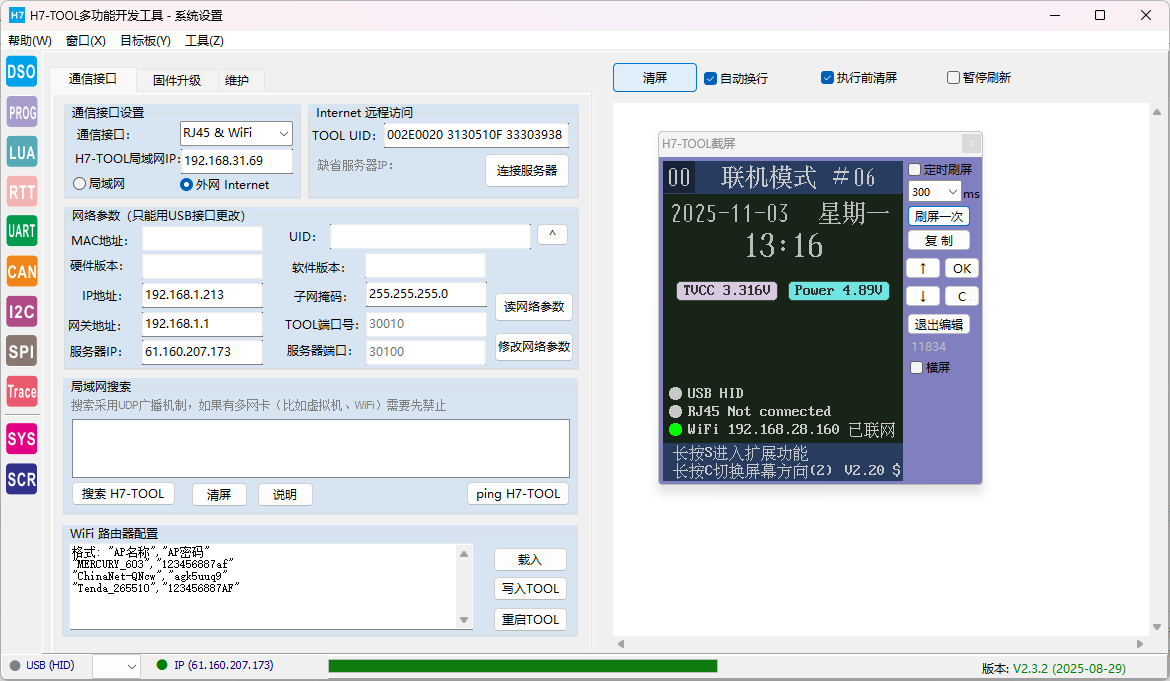The height and width of the screenshot is (681, 1170).
Task: Uncheck the 自动换行 checkbox
Action: click(711, 78)
